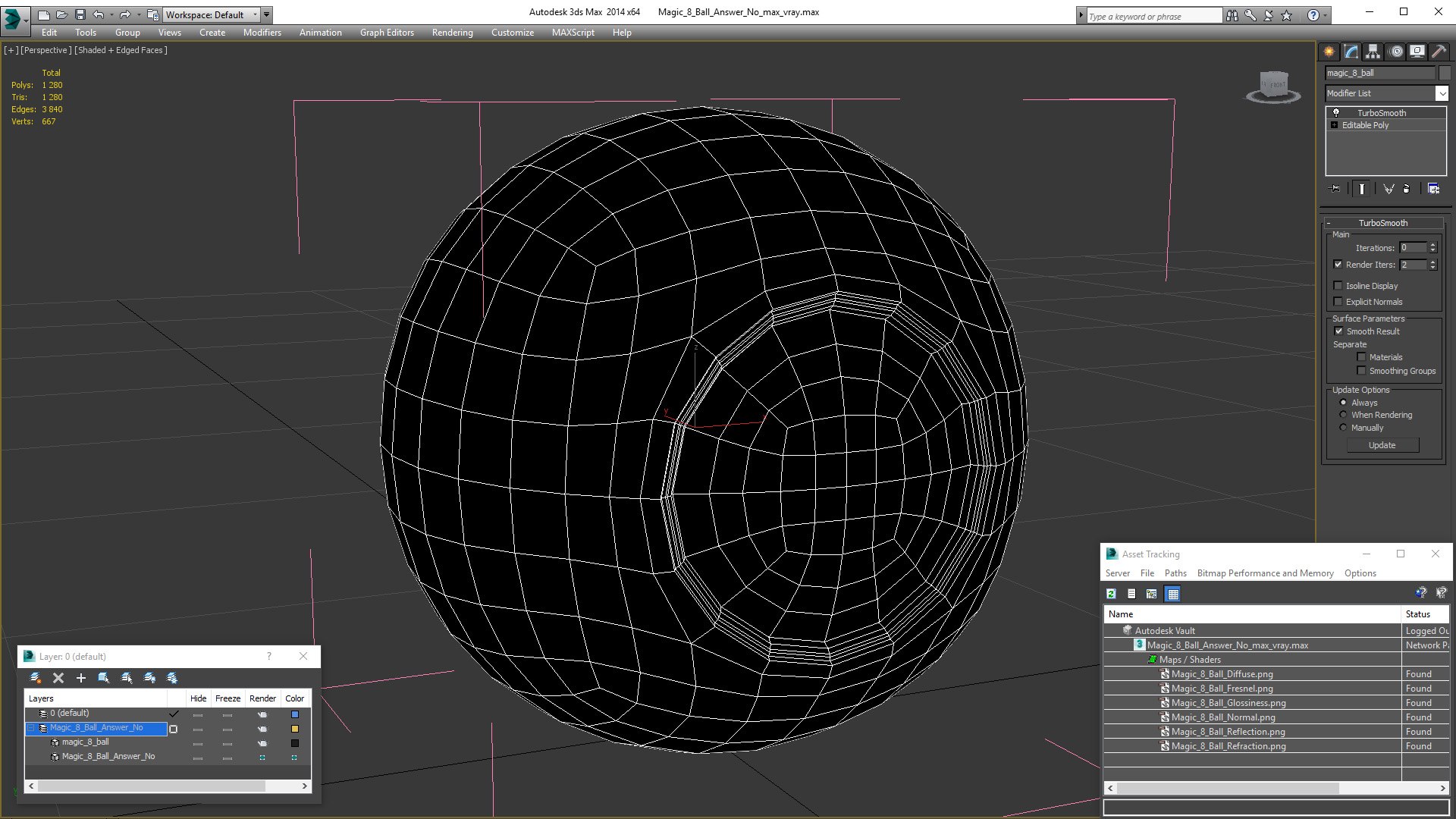The height and width of the screenshot is (819, 1456).
Task: Open Configure Modifier Sets icon
Action: click(x=1433, y=189)
